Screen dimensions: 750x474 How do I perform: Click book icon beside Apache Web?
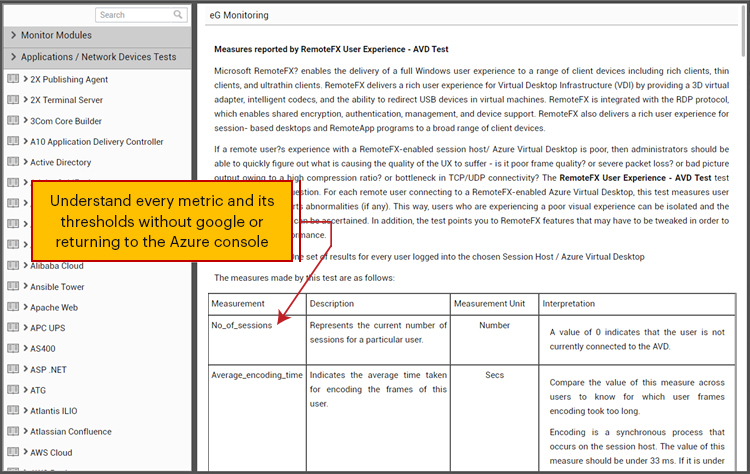coord(13,306)
